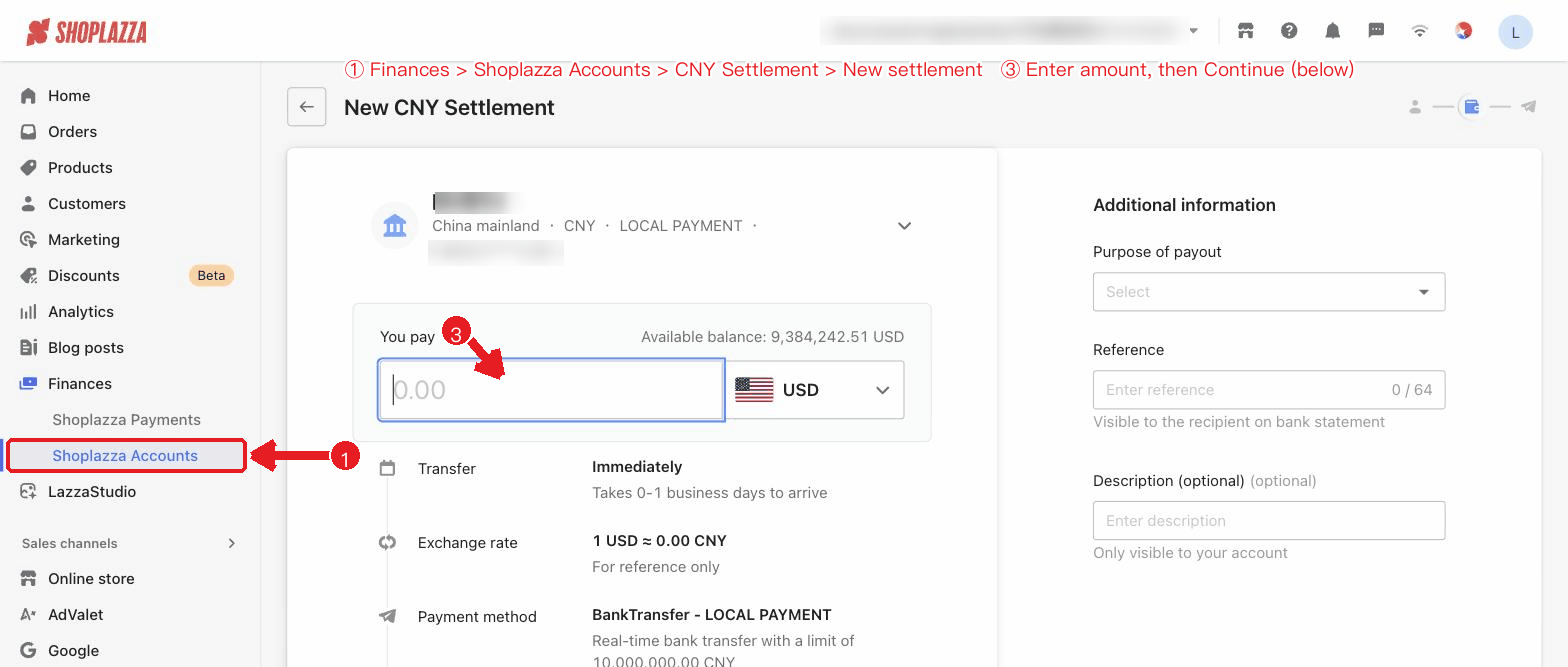Click the Transfer calendar icon
The width and height of the screenshot is (1568, 667).
[387, 468]
